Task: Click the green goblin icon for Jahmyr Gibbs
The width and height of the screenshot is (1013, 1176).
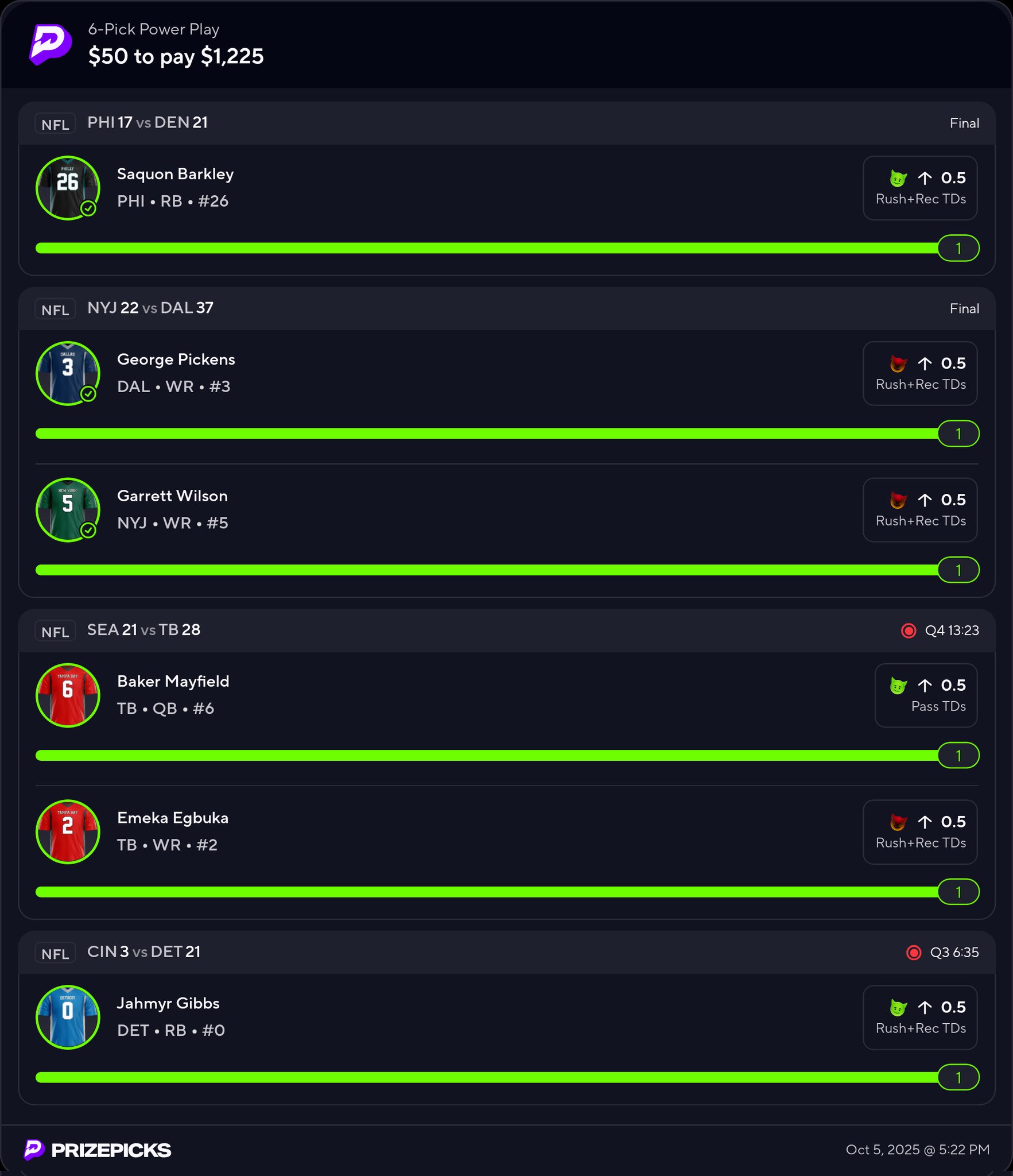Action: point(898,1008)
